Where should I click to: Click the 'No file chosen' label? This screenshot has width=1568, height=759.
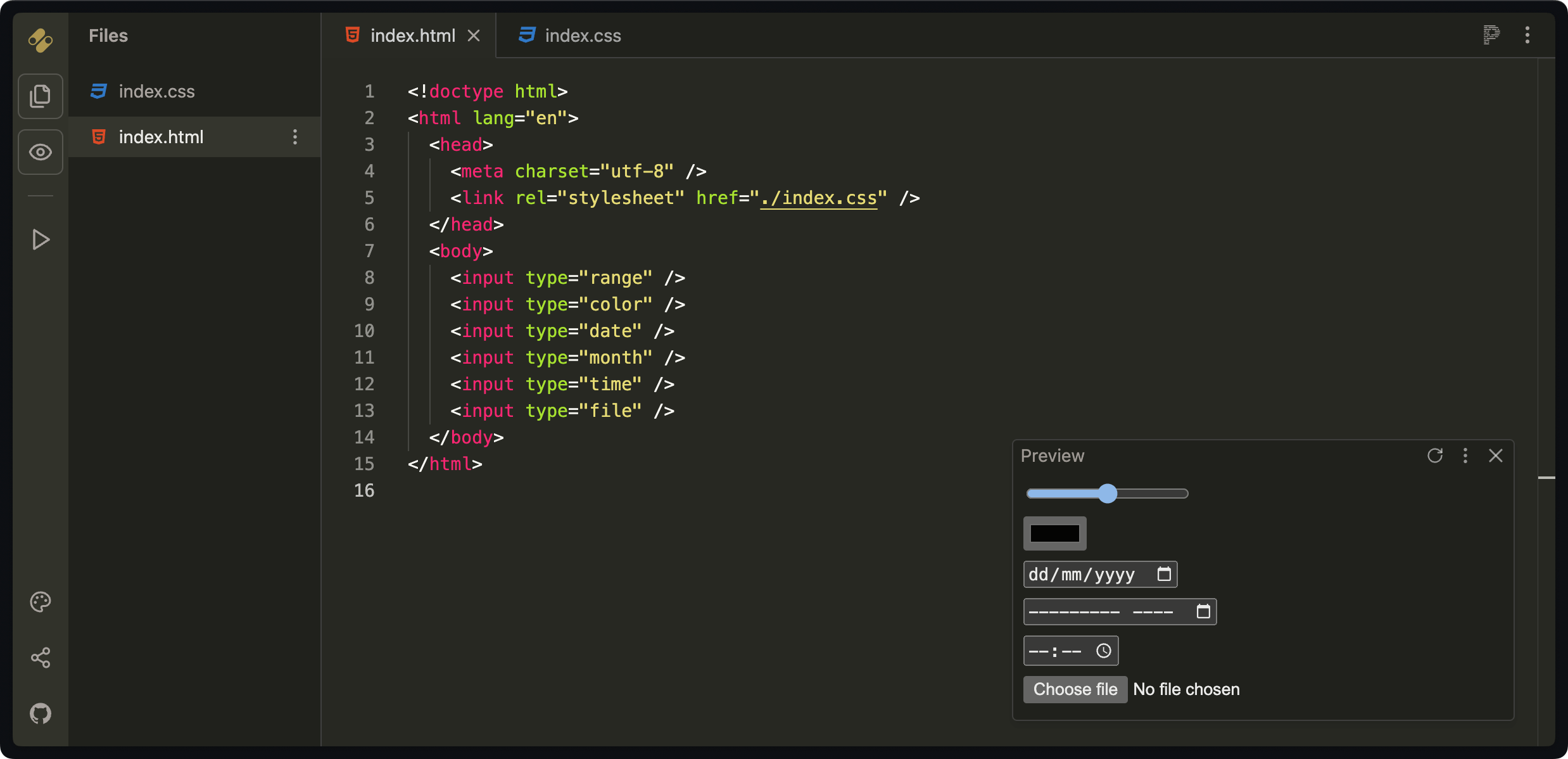point(1186,689)
